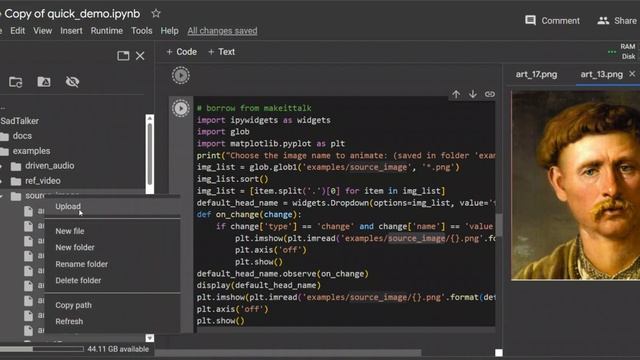Click the Share button
This screenshot has height=360, width=640.
(x=617, y=20)
